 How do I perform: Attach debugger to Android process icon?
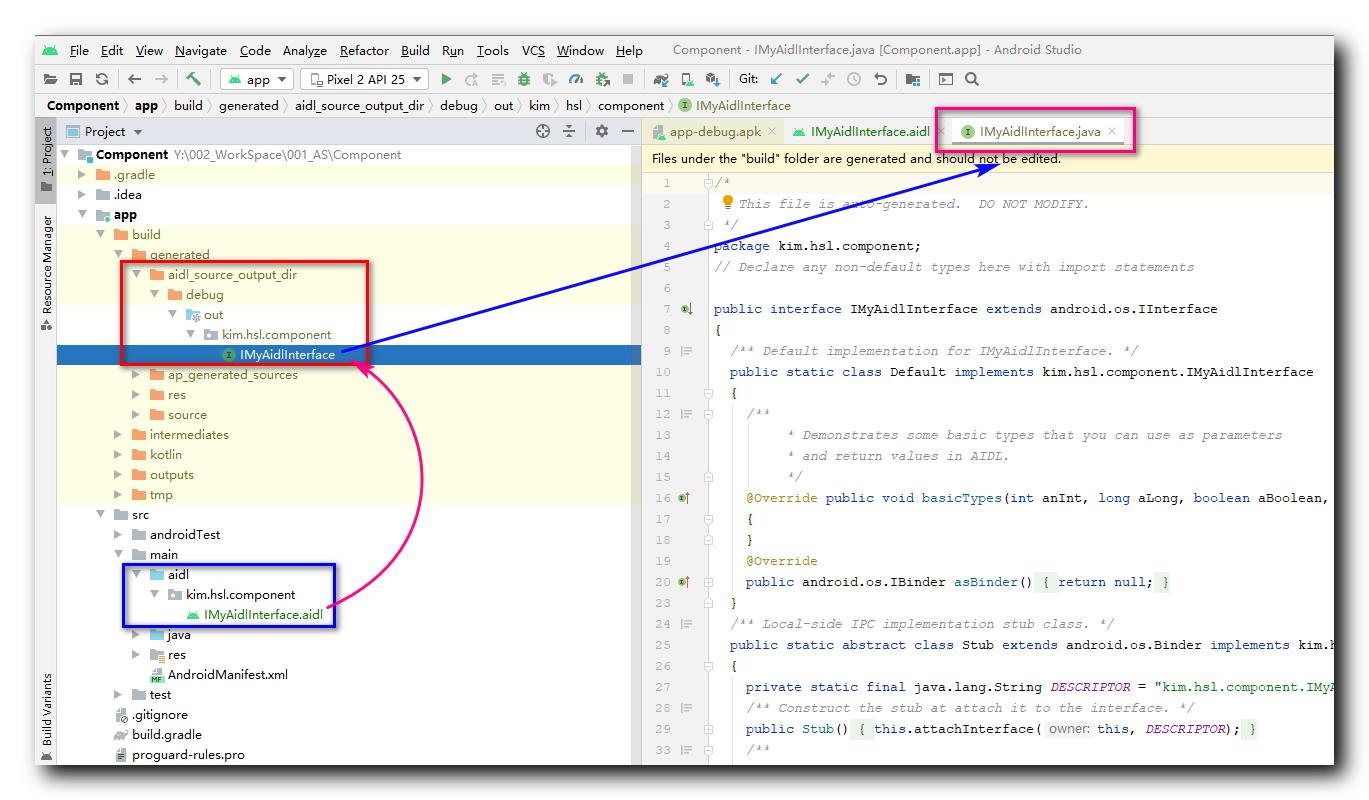[x=602, y=79]
